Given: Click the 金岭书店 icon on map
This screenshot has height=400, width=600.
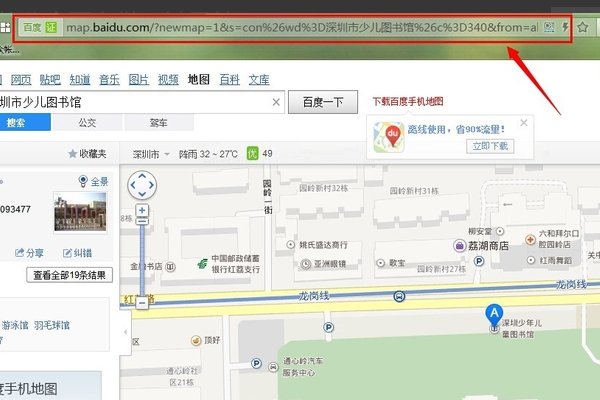Looking at the screenshot, I should tap(170, 266).
